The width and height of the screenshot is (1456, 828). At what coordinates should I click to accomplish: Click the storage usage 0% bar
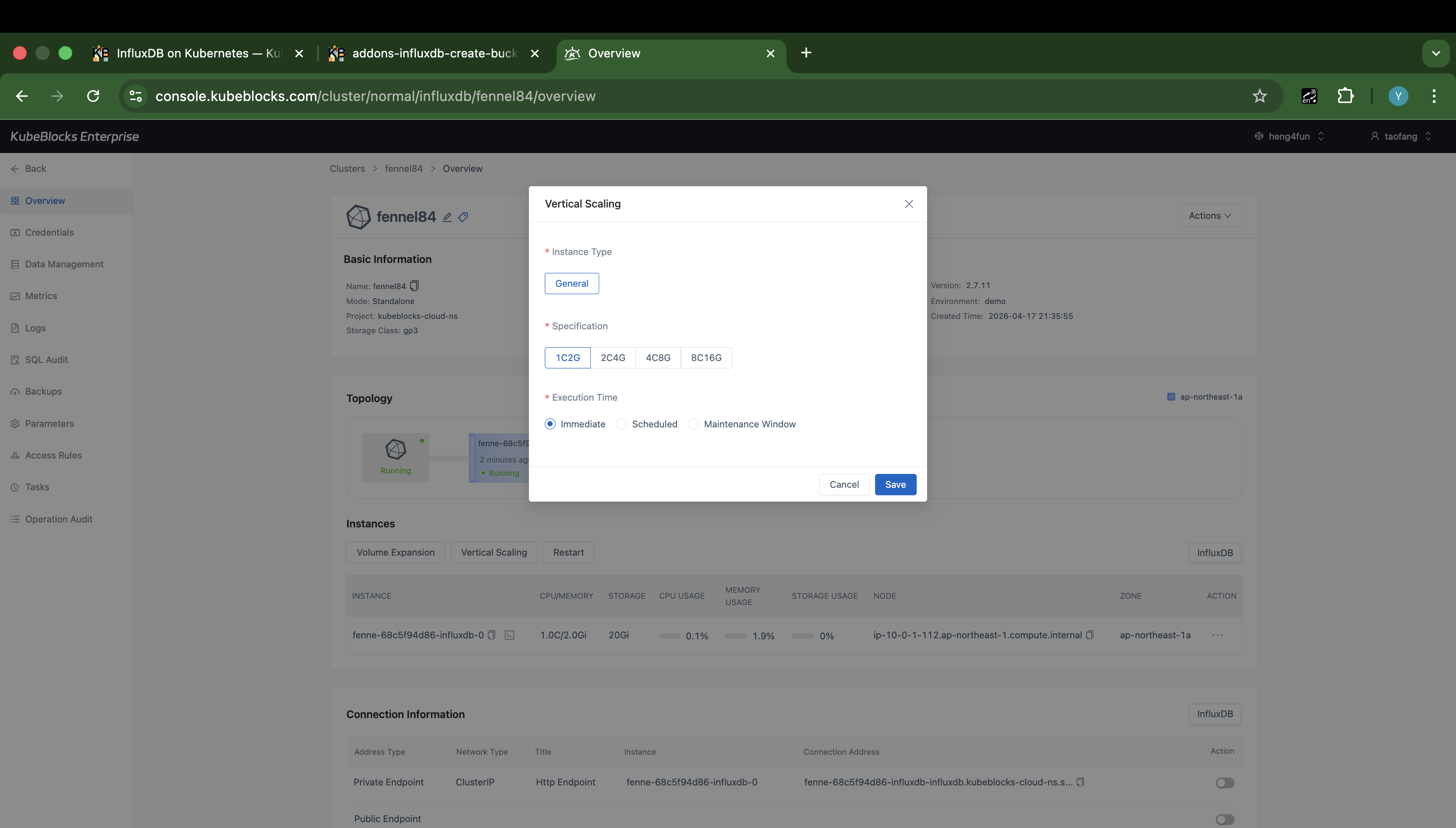803,636
